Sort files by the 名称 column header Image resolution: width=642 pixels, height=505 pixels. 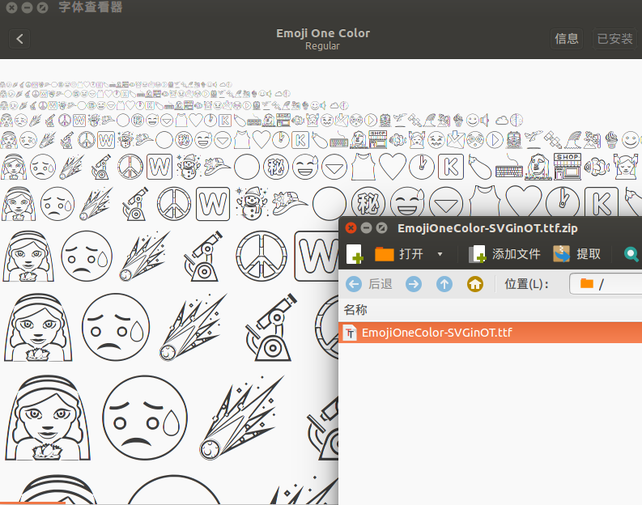(356, 309)
